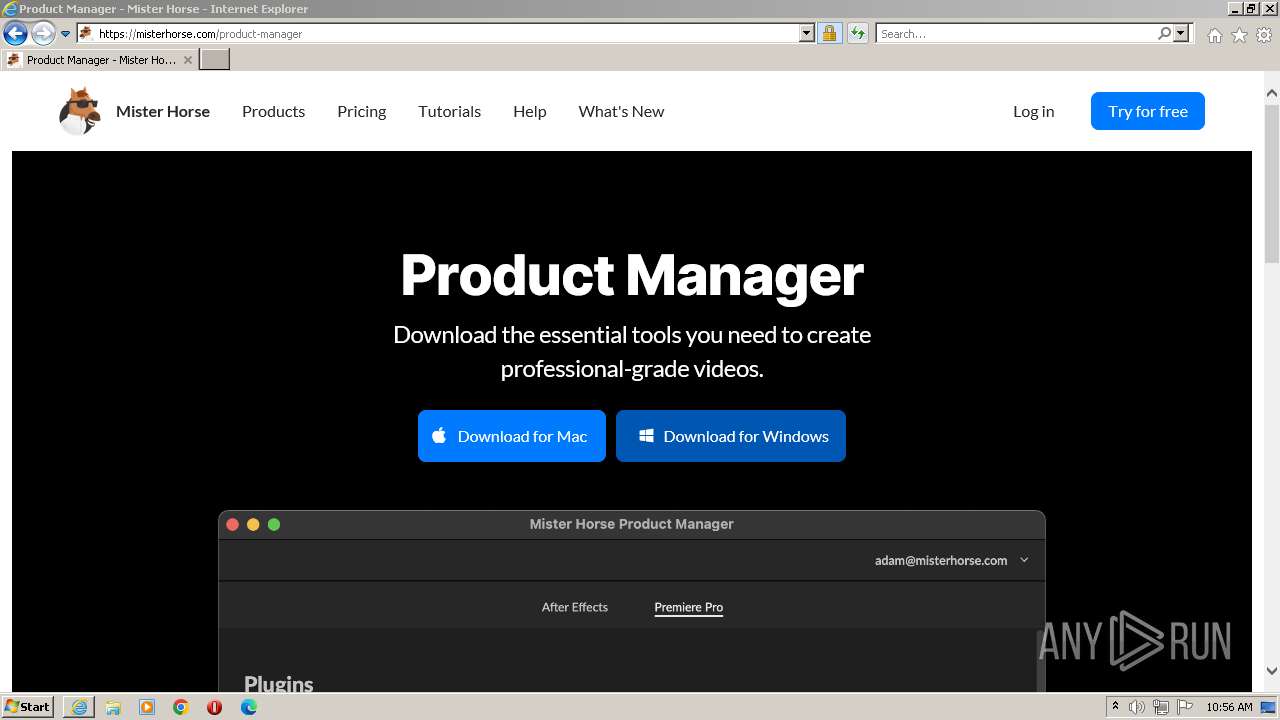Click the browser Search box
Image resolution: width=1280 pixels, height=720 pixels.
tap(1016, 33)
